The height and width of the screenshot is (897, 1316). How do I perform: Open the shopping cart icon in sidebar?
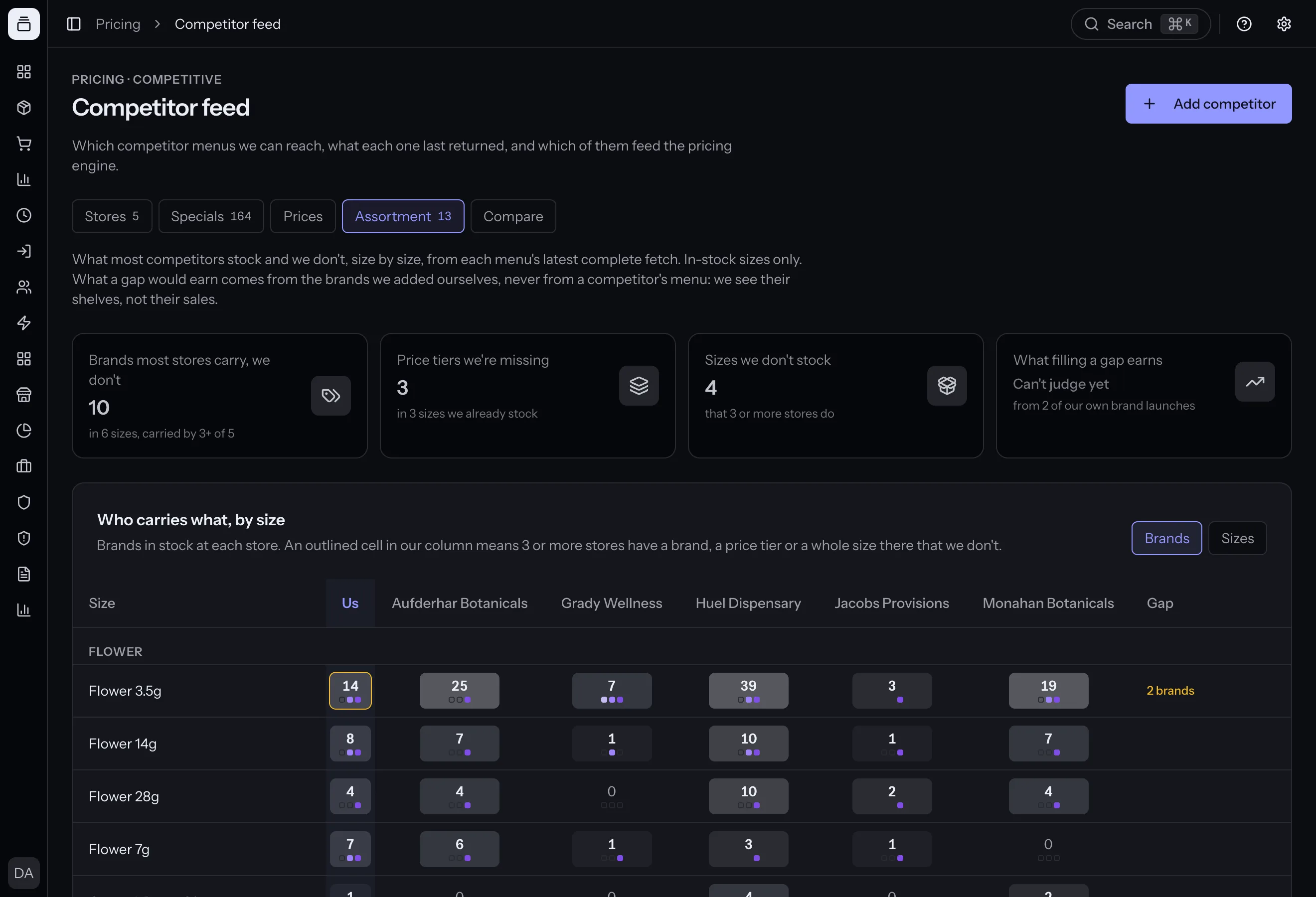(x=24, y=144)
